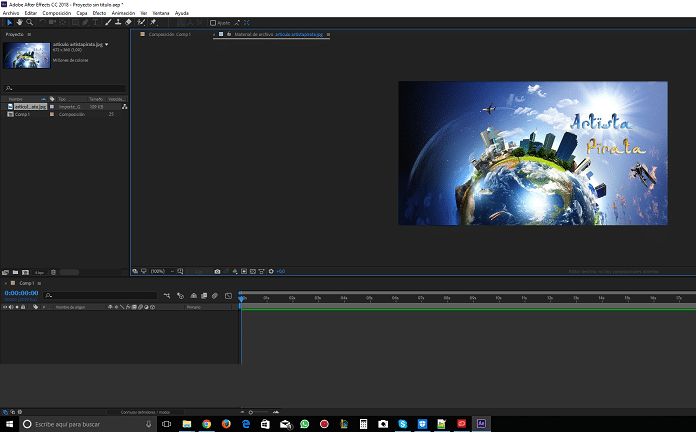The width and height of the screenshot is (696, 432).
Task: Toggle hide Shy layers in timeline
Action: point(194,295)
